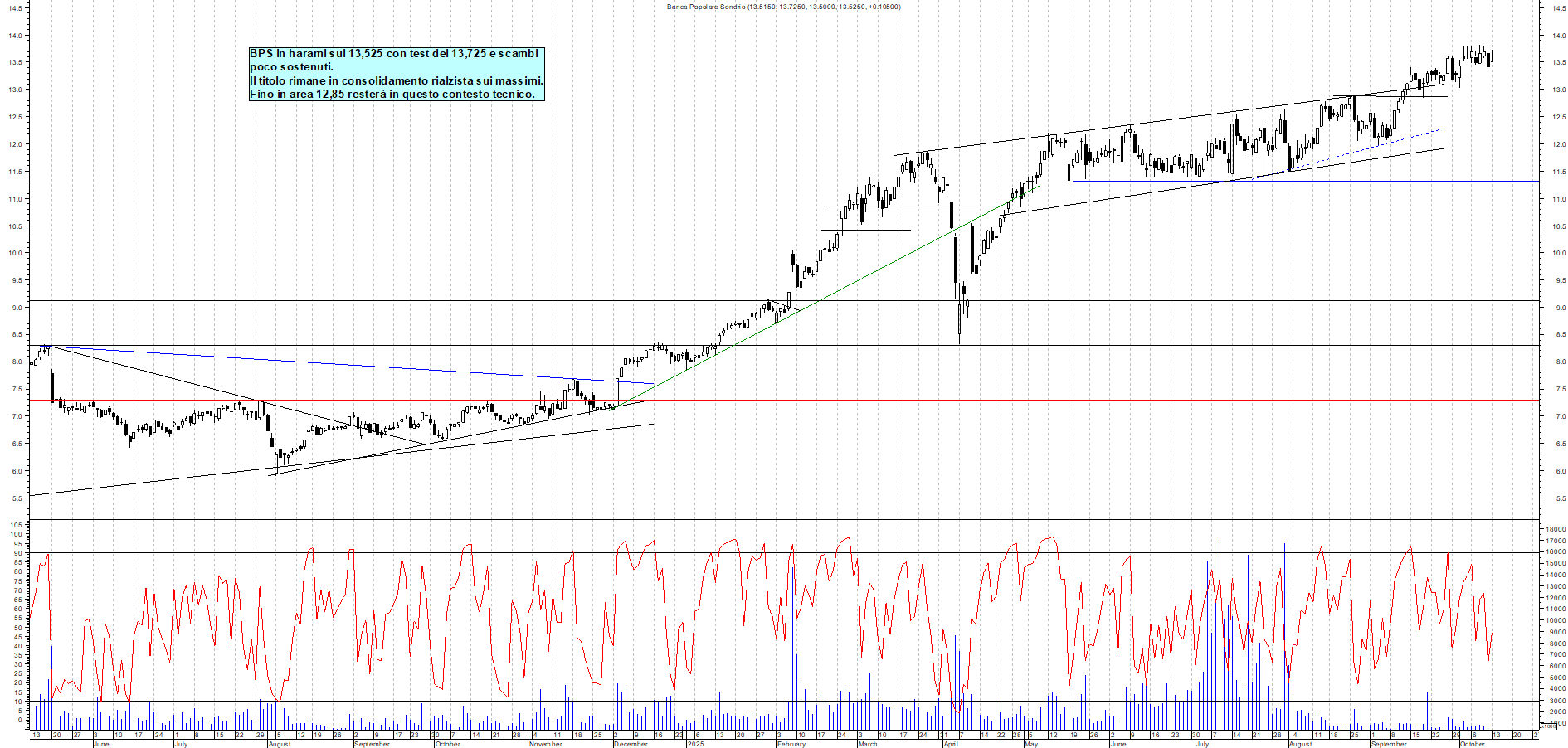Viewport: 1568px width, 748px height.
Task: Click the Banca Popolare Sondrio chart title
Action: click(x=783, y=7)
